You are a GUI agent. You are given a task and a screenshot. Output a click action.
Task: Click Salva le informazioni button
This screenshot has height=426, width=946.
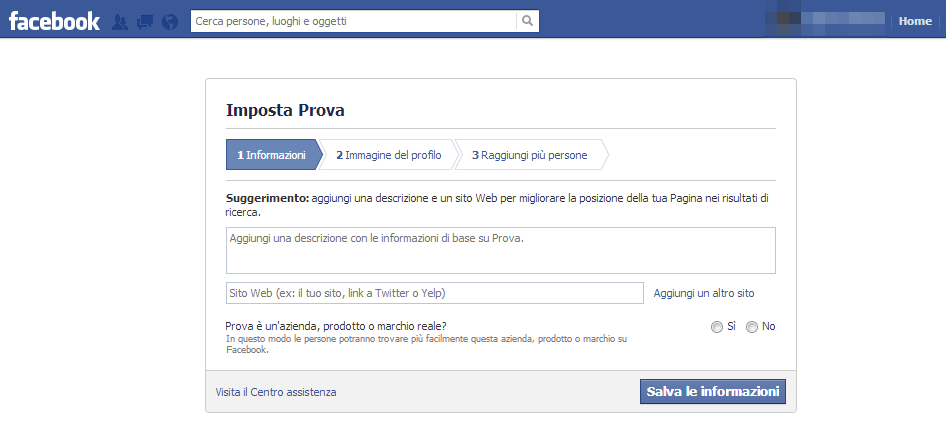click(713, 392)
